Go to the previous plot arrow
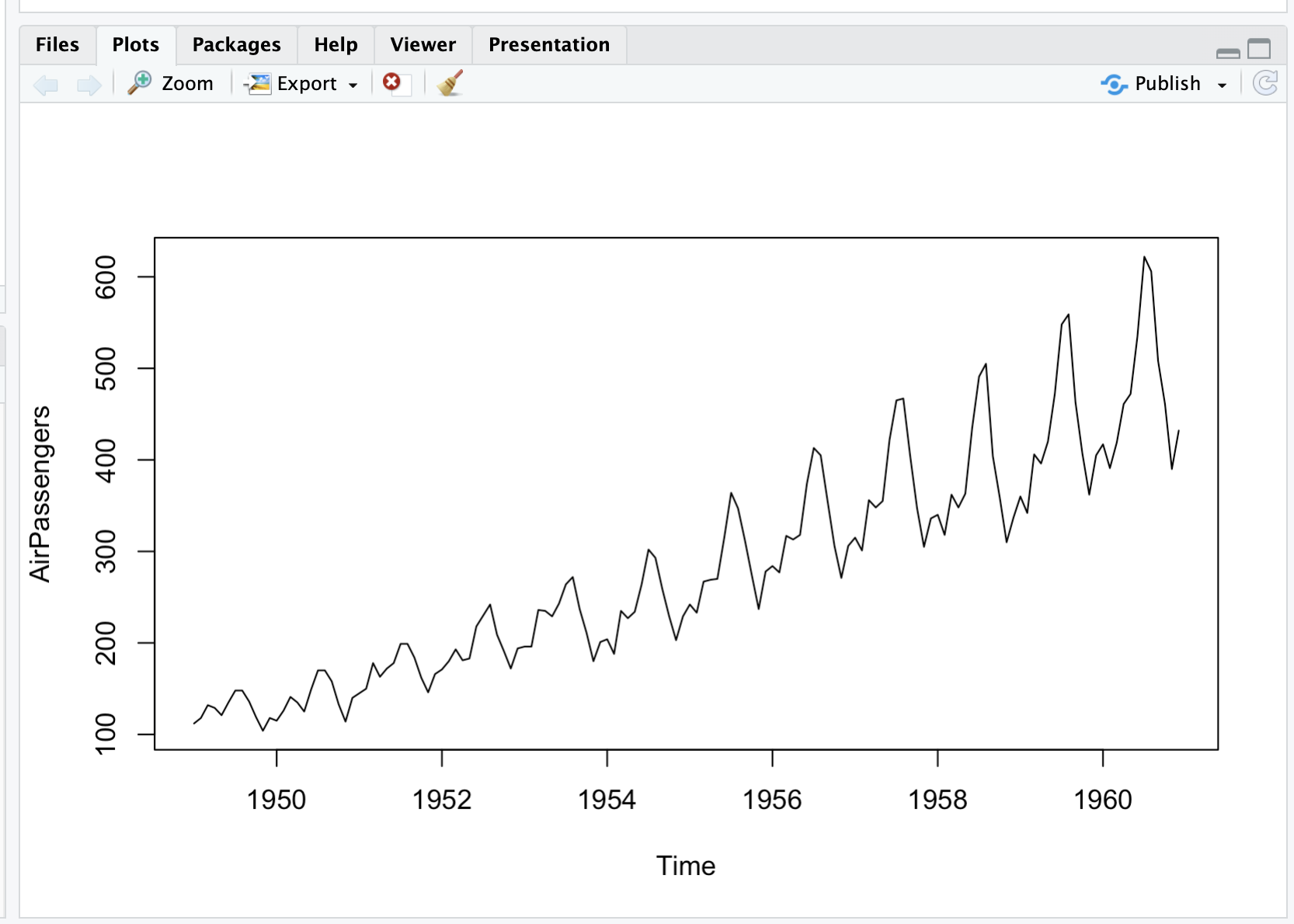This screenshot has height=924, width=1294. tap(47, 84)
